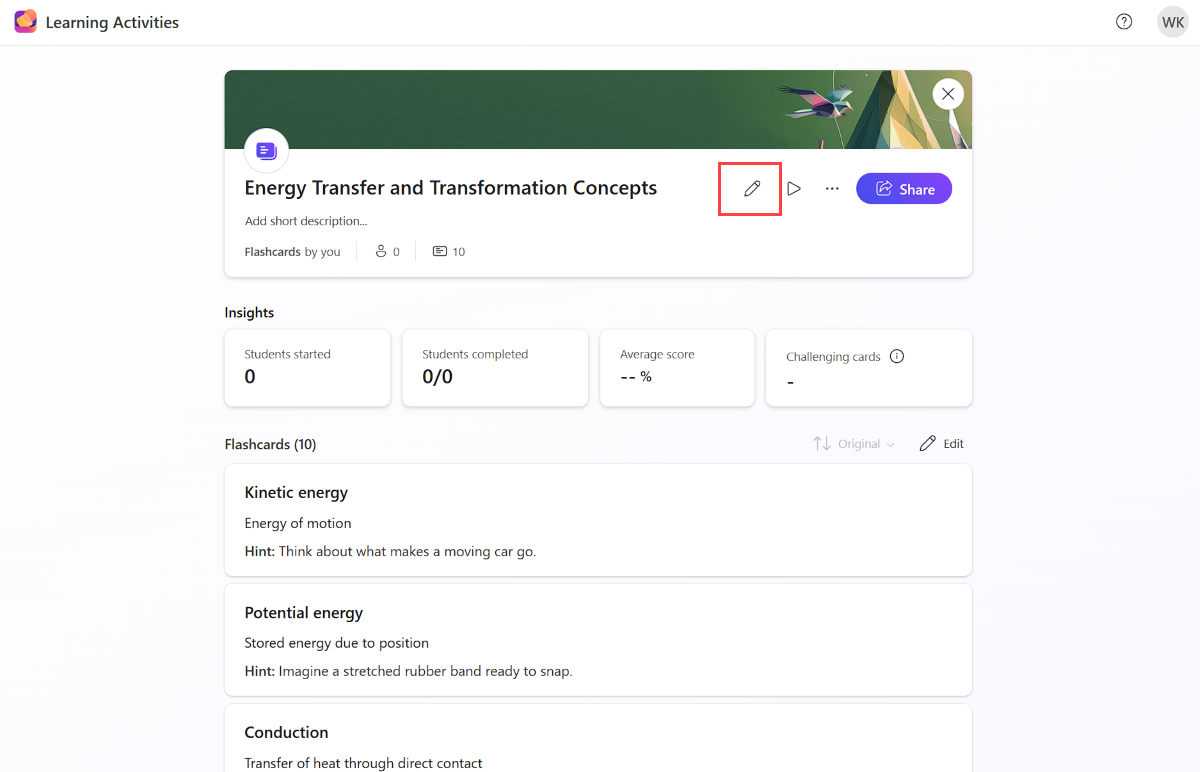The image size is (1200, 772).
Task: Open the Original sort order dropdown
Action: coord(854,444)
